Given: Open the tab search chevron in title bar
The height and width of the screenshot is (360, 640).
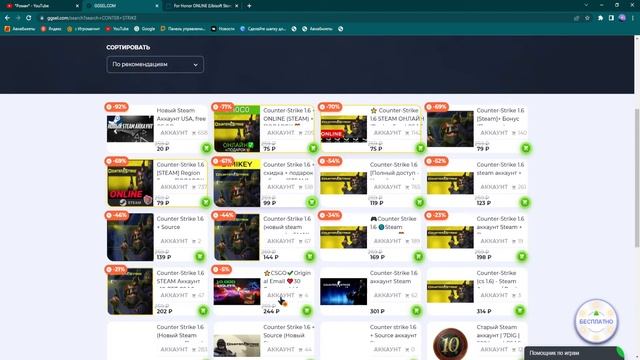Looking at the screenshot, I should [586, 5].
